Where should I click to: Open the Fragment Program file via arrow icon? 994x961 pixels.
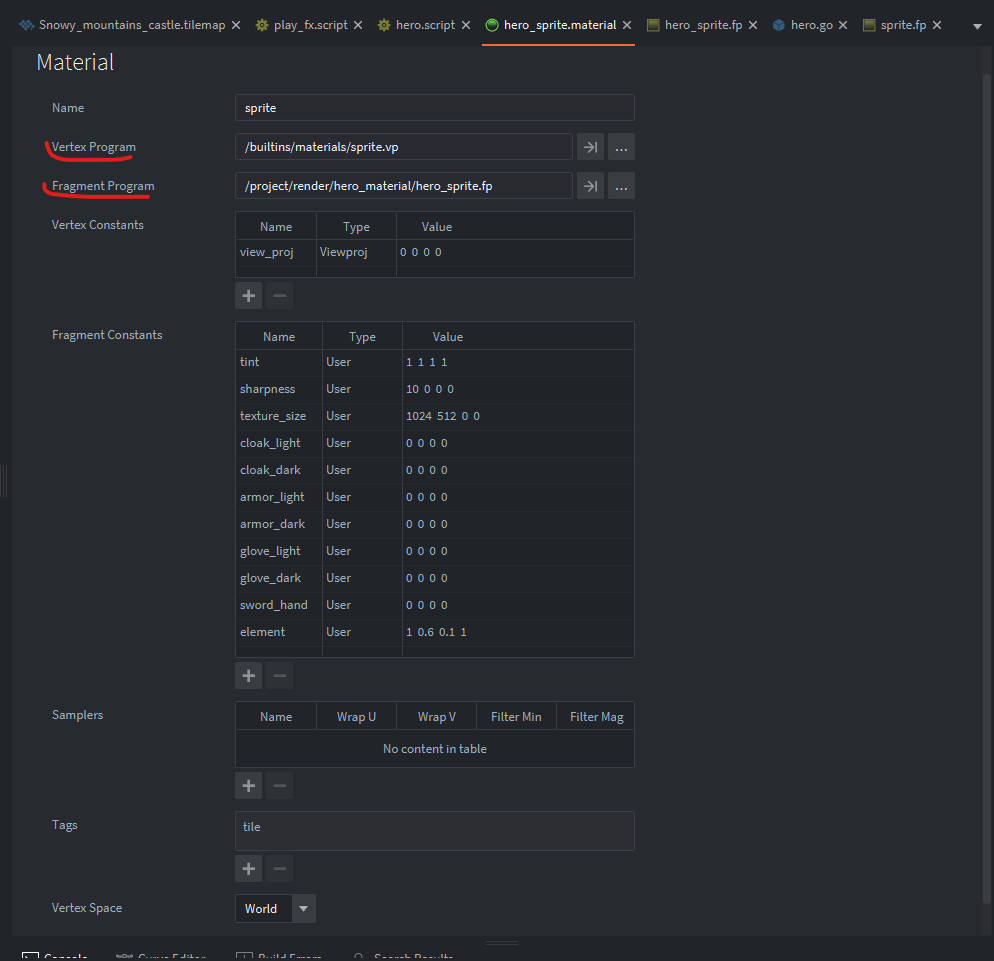tap(590, 186)
